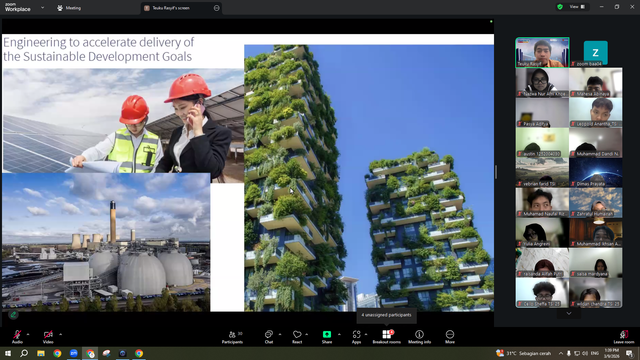The height and width of the screenshot is (360, 640).
Task: Open Breakout rooms
Action: coord(387,337)
